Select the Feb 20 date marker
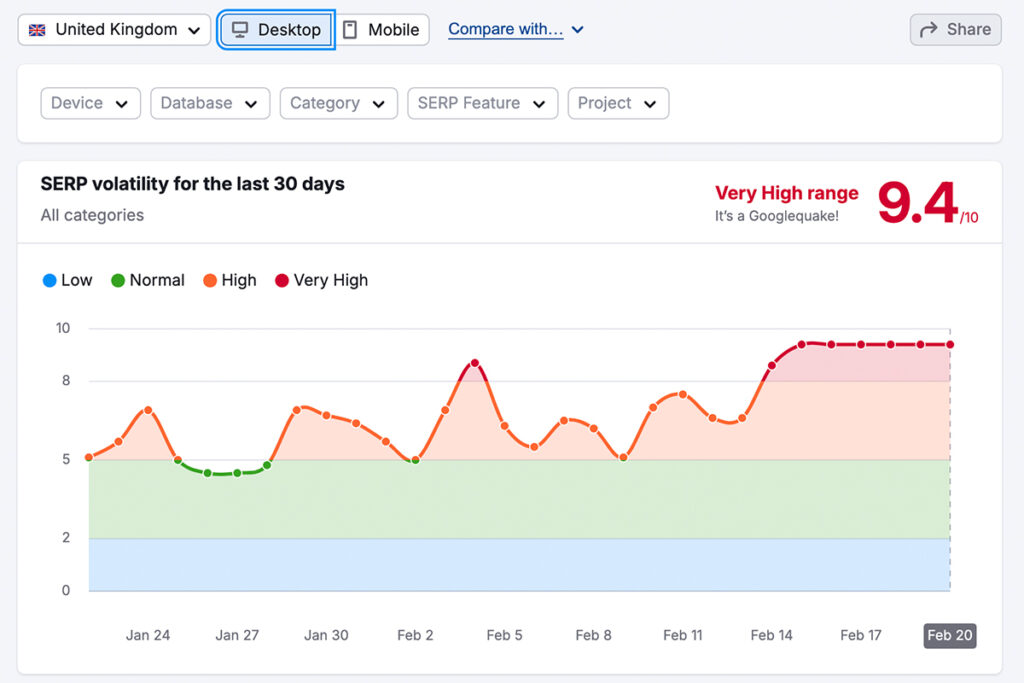1024x683 pixels. (948, 635)
